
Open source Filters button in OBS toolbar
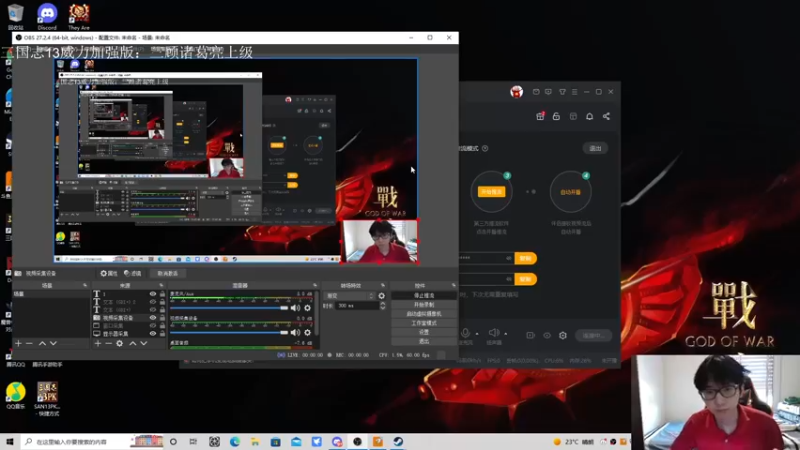133,273
